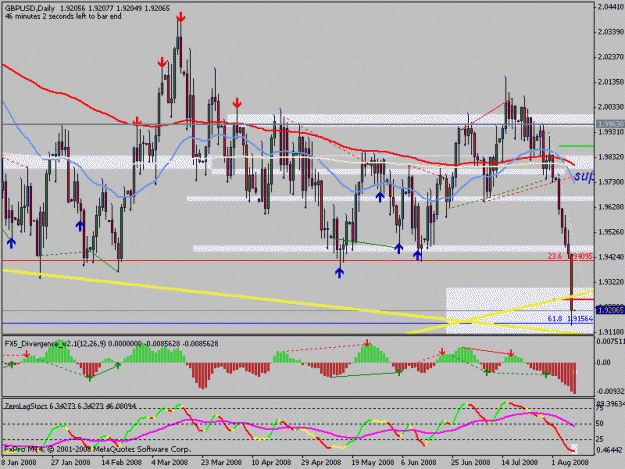Click the 8 Jan 2008 date label
Image resolution: width=625 pixels, height=469 pixels.
tap(19, 462)
